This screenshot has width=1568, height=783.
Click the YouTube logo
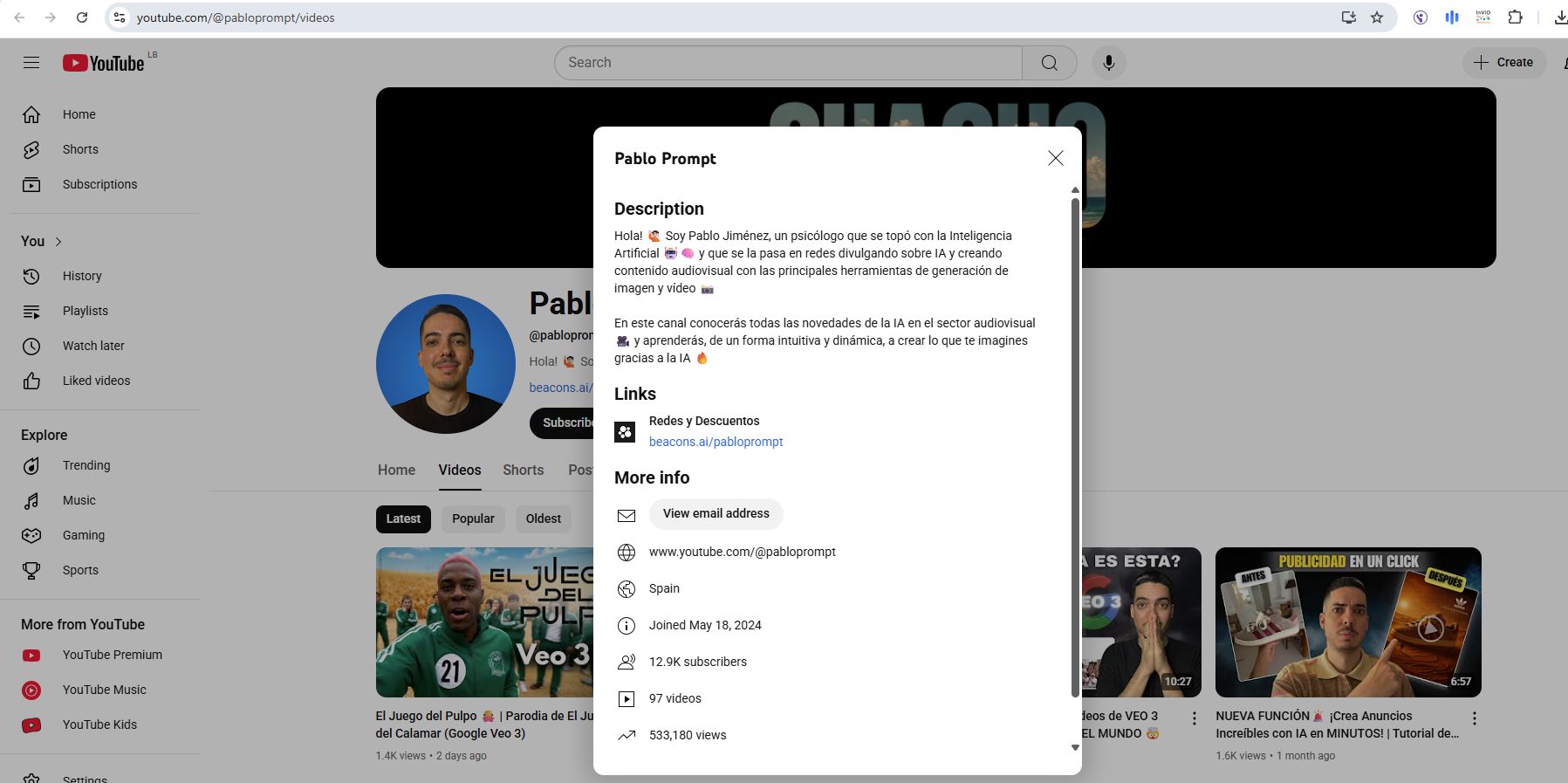pos(104,63)
